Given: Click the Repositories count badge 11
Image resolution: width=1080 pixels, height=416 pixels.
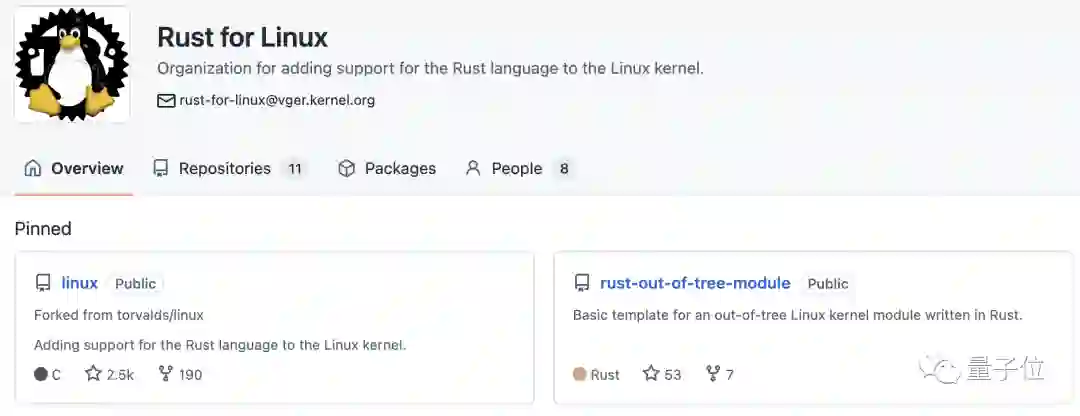Looking at the screenshot, I should 294,168.
